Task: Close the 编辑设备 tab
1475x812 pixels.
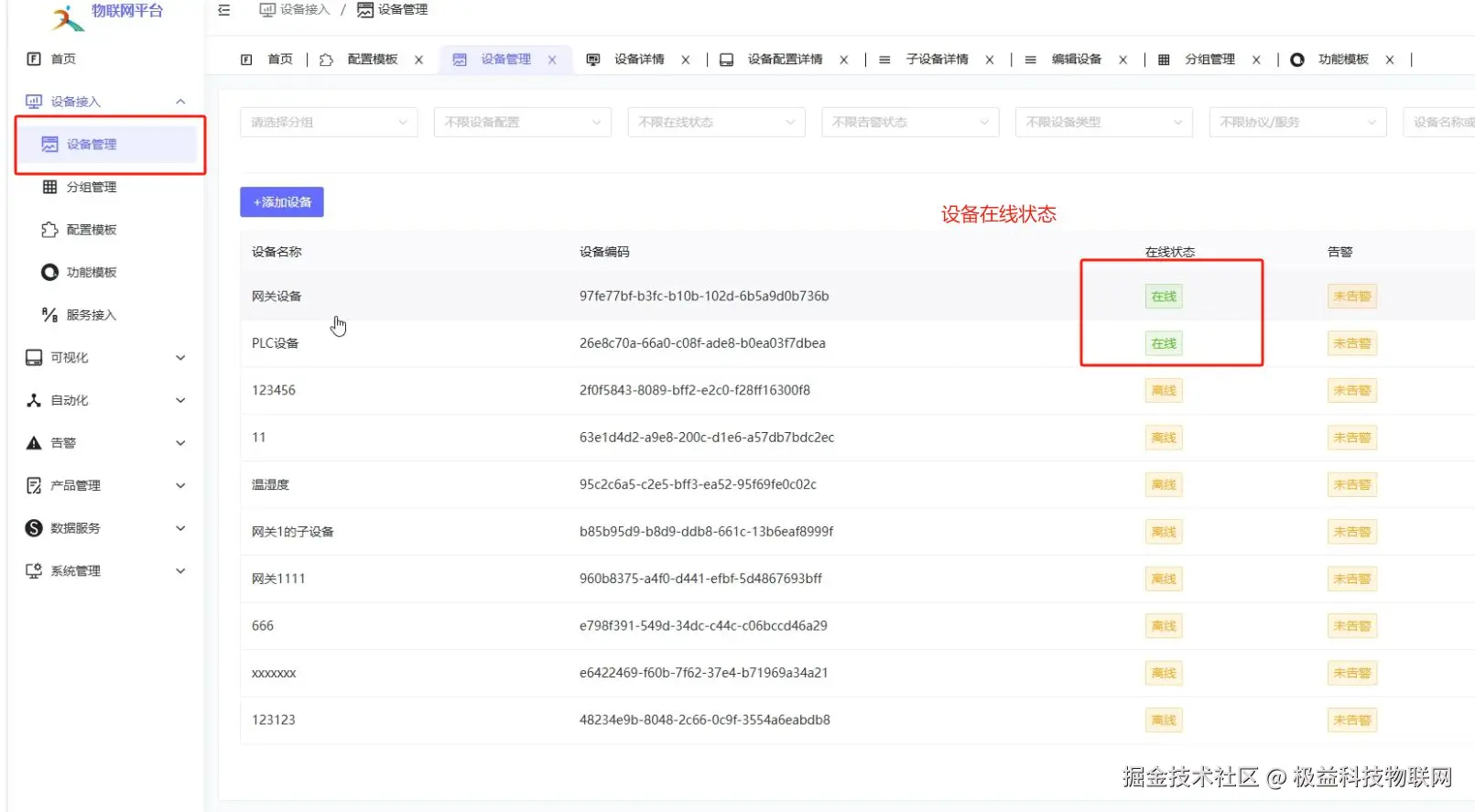Action: [1123, 60]
